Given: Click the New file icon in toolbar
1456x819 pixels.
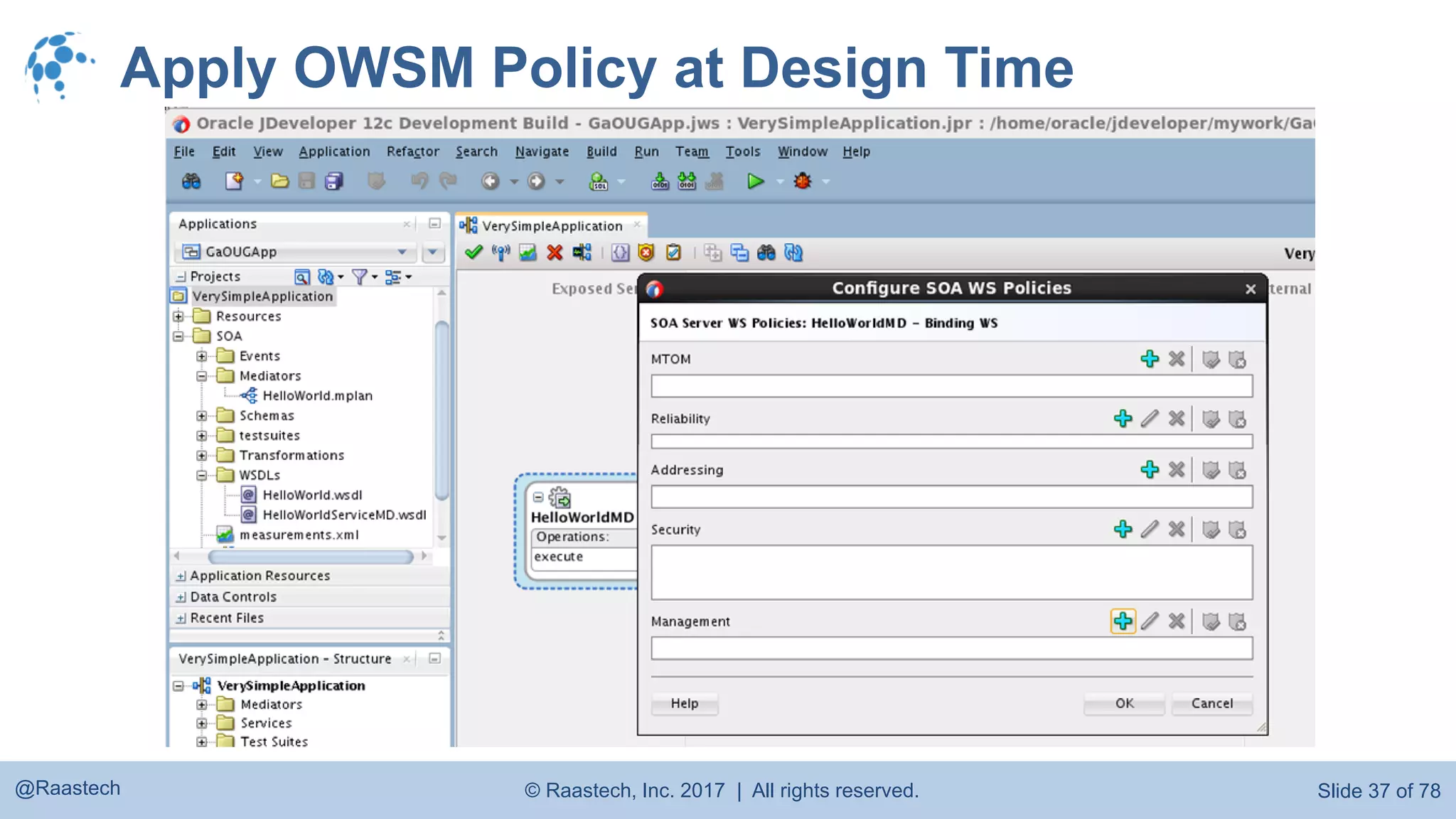Looking at the screenshot, I should tap(234, 181).
